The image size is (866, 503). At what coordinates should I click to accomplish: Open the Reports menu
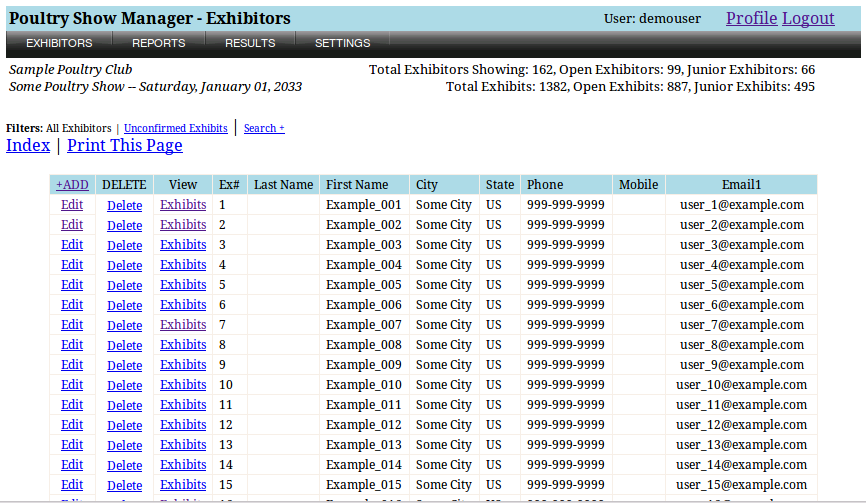click(x=159, y=43)
